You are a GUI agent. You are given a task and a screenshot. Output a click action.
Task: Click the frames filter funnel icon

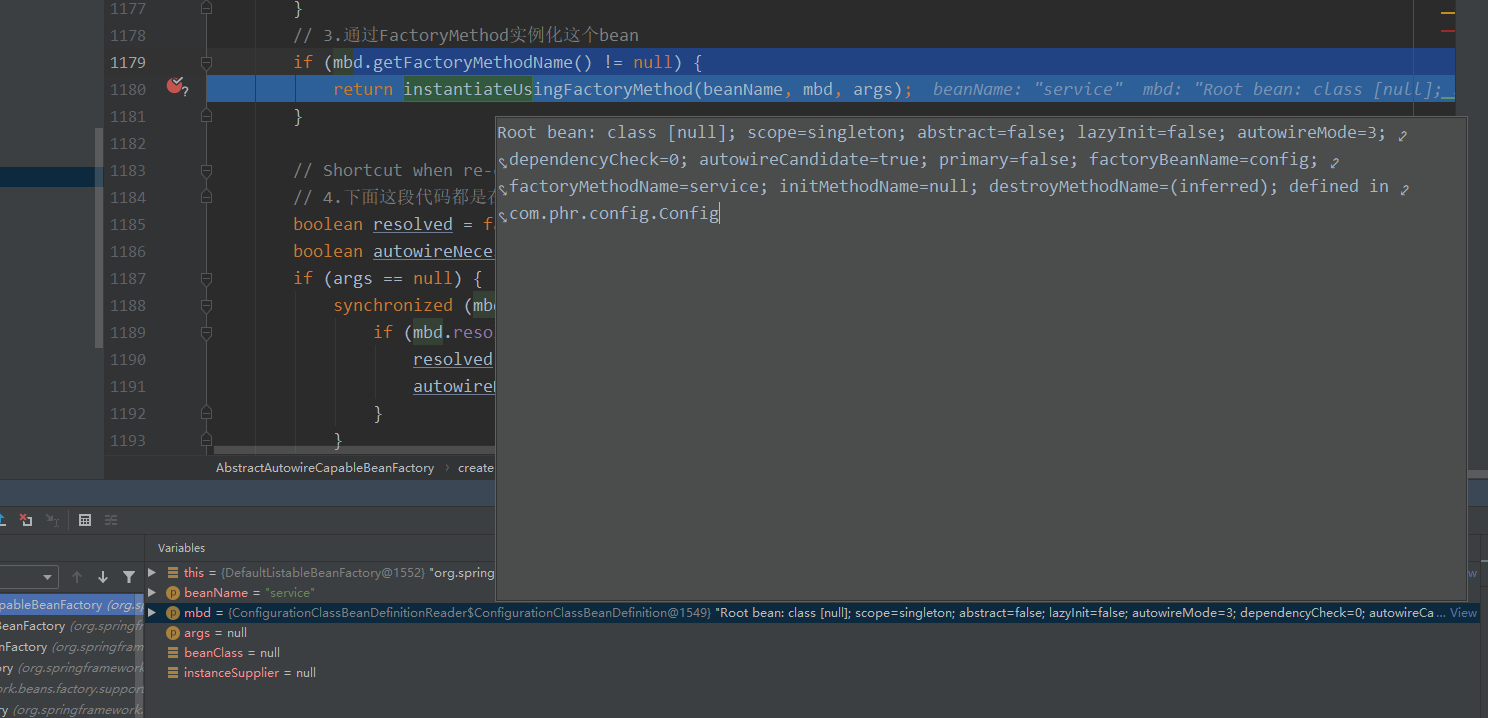point(128,577)
